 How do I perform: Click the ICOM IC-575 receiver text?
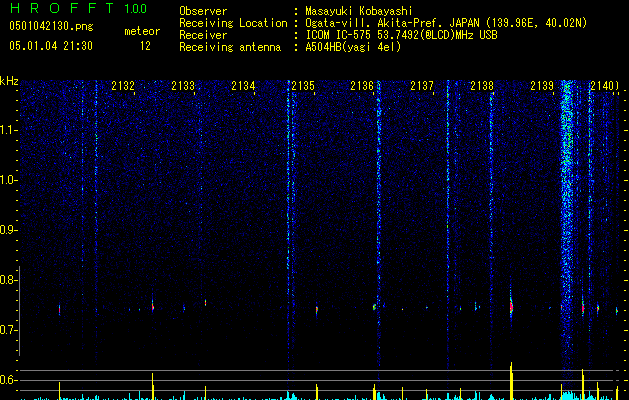[401, 35]
